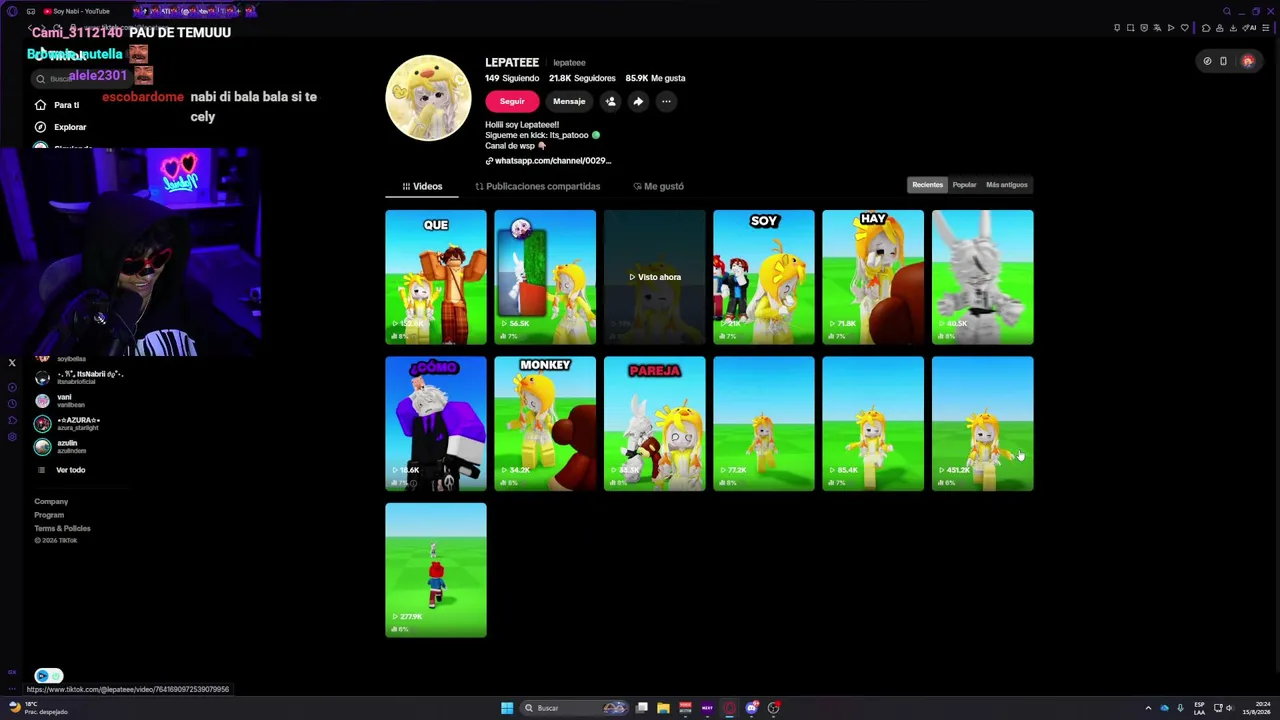Sort videos by Popular
This screenshot has height=720, width=1280.
tap(964, 185)
